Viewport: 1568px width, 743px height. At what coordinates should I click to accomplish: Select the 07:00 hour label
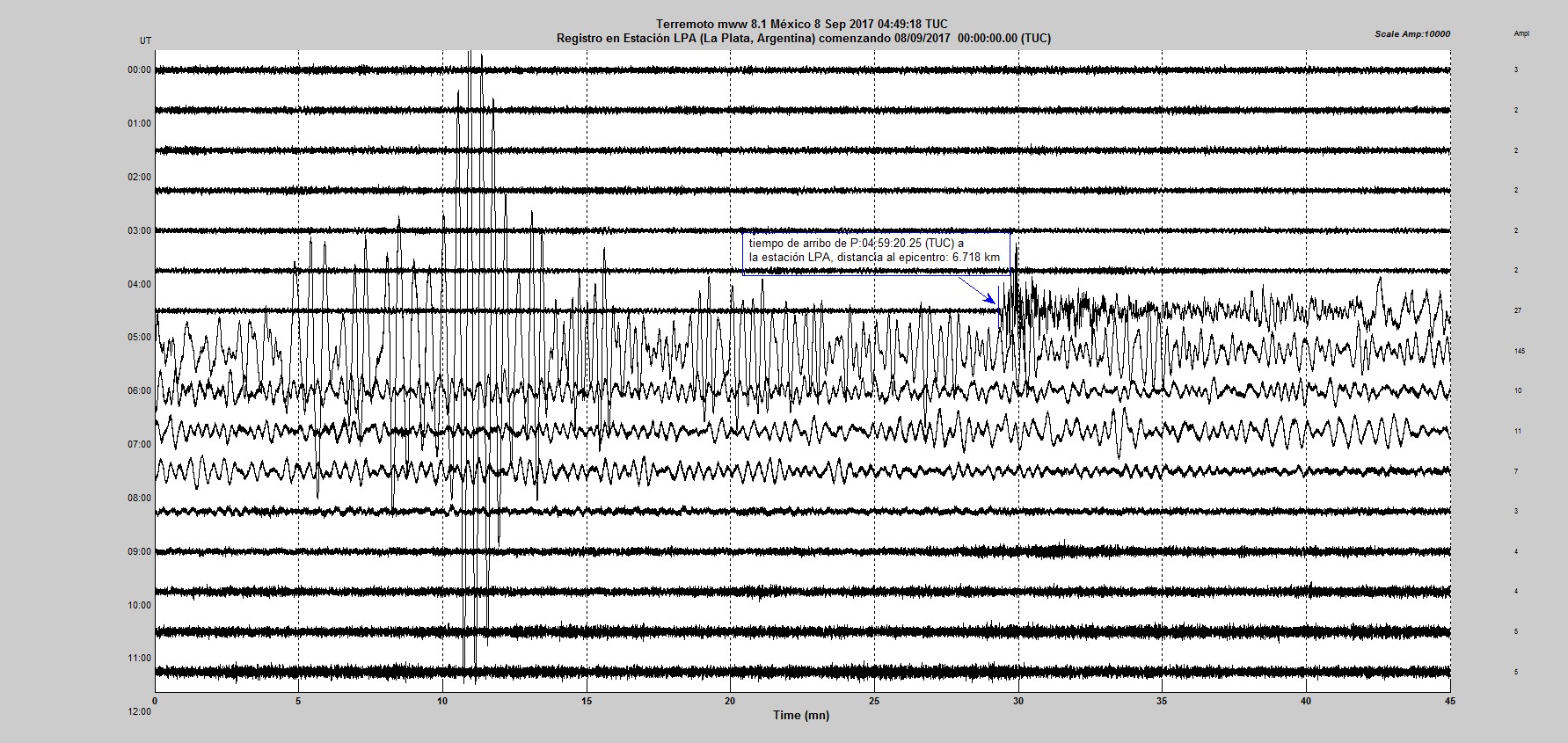(140, 445)
